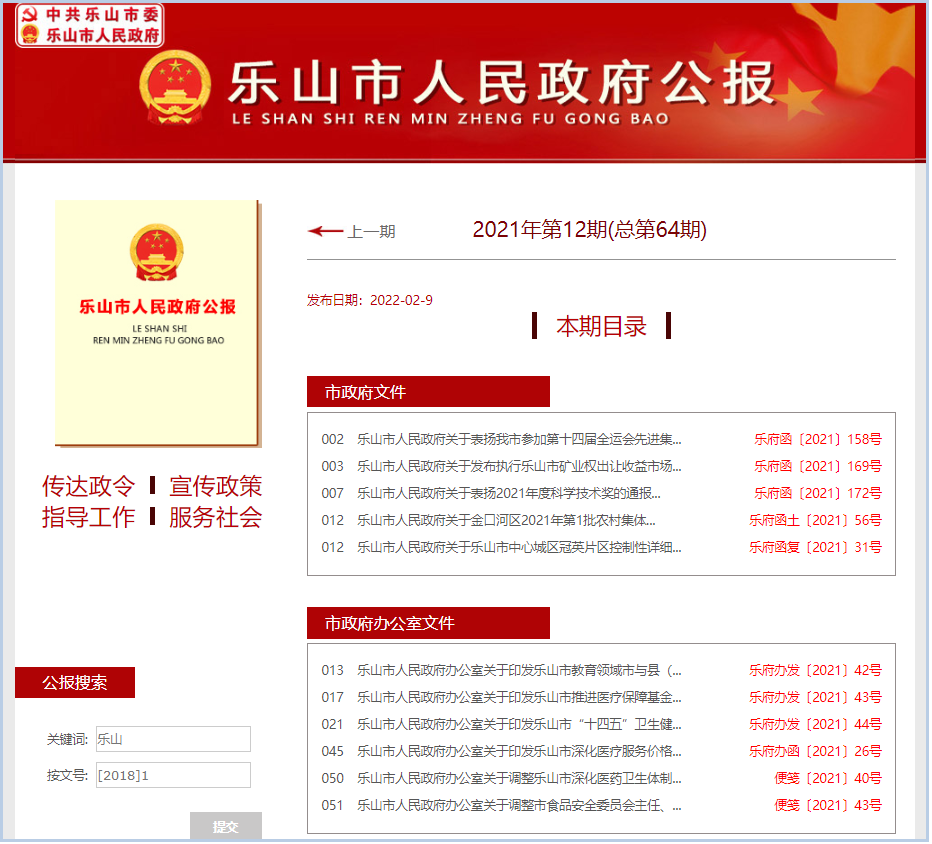The width and height of the screenshot is (932, 844).
Task: Open the "十四五"卫生健 plan document link
Action: 519,724
